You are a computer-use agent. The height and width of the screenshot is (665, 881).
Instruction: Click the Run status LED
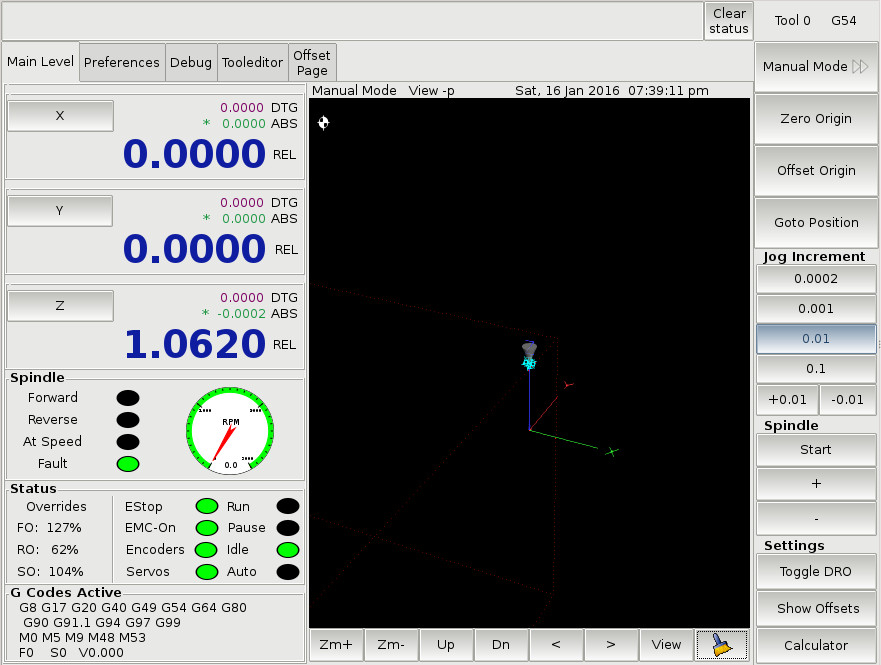click(x=288, y=506)
